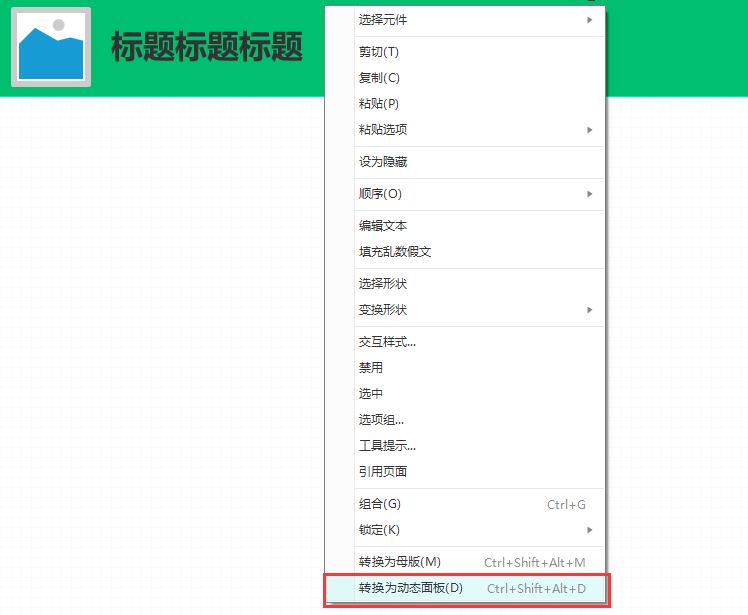The height and width of the screenshot is (615, 748).
Task: Select 转换为动态面板(D) highlighted entry
Action: [411, 588]
